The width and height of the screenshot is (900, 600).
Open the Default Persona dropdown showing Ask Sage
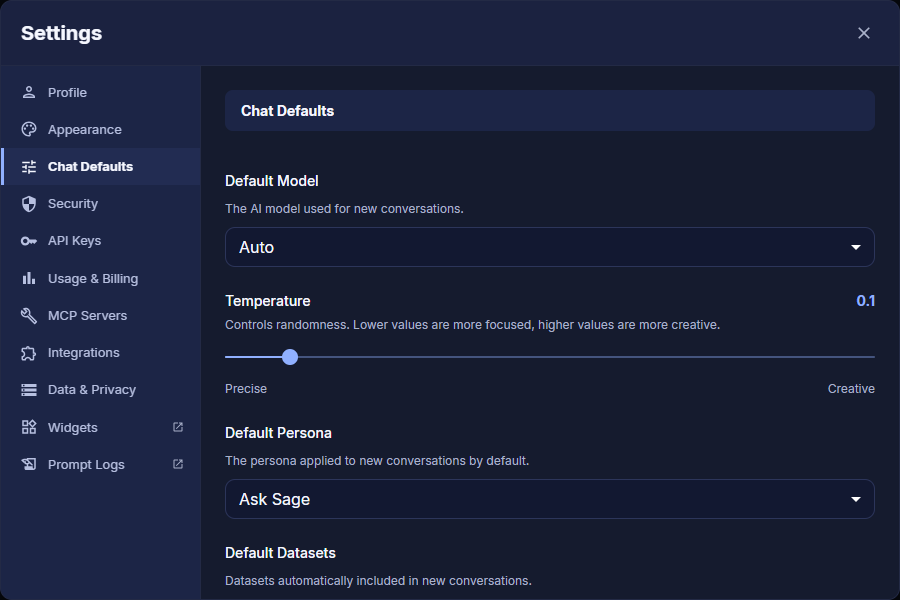[549, 499]
